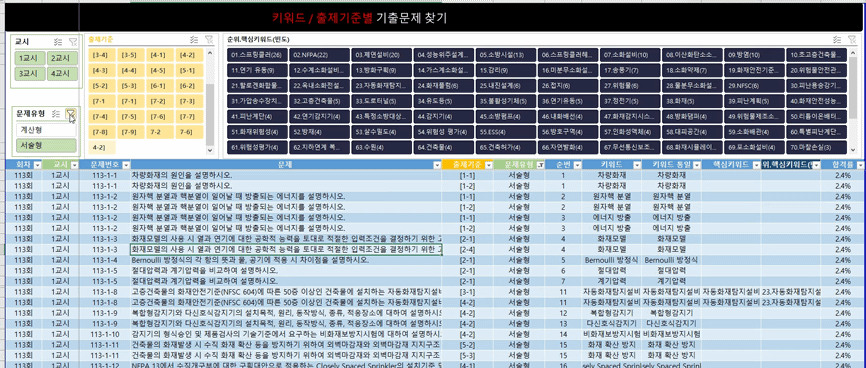Toggle the 서술형 problem type filter
866x368 pixels.
coord(46,145)
